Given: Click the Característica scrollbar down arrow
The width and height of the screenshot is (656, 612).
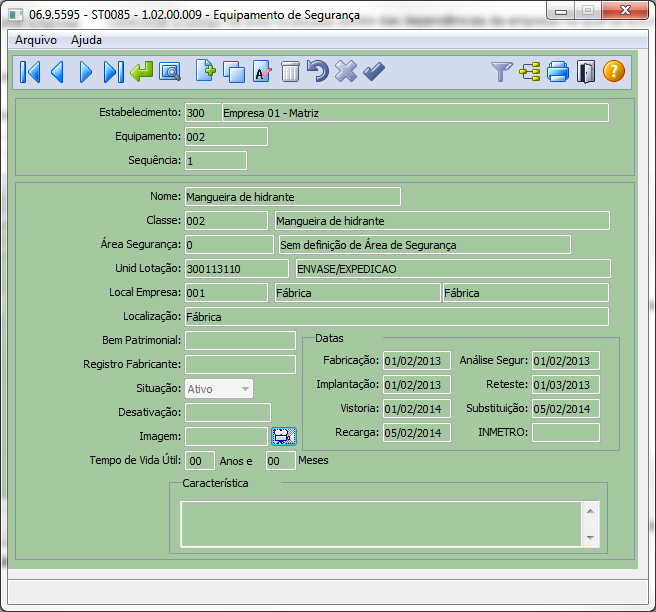Looking at the screenshot, I should coord(590,538).
